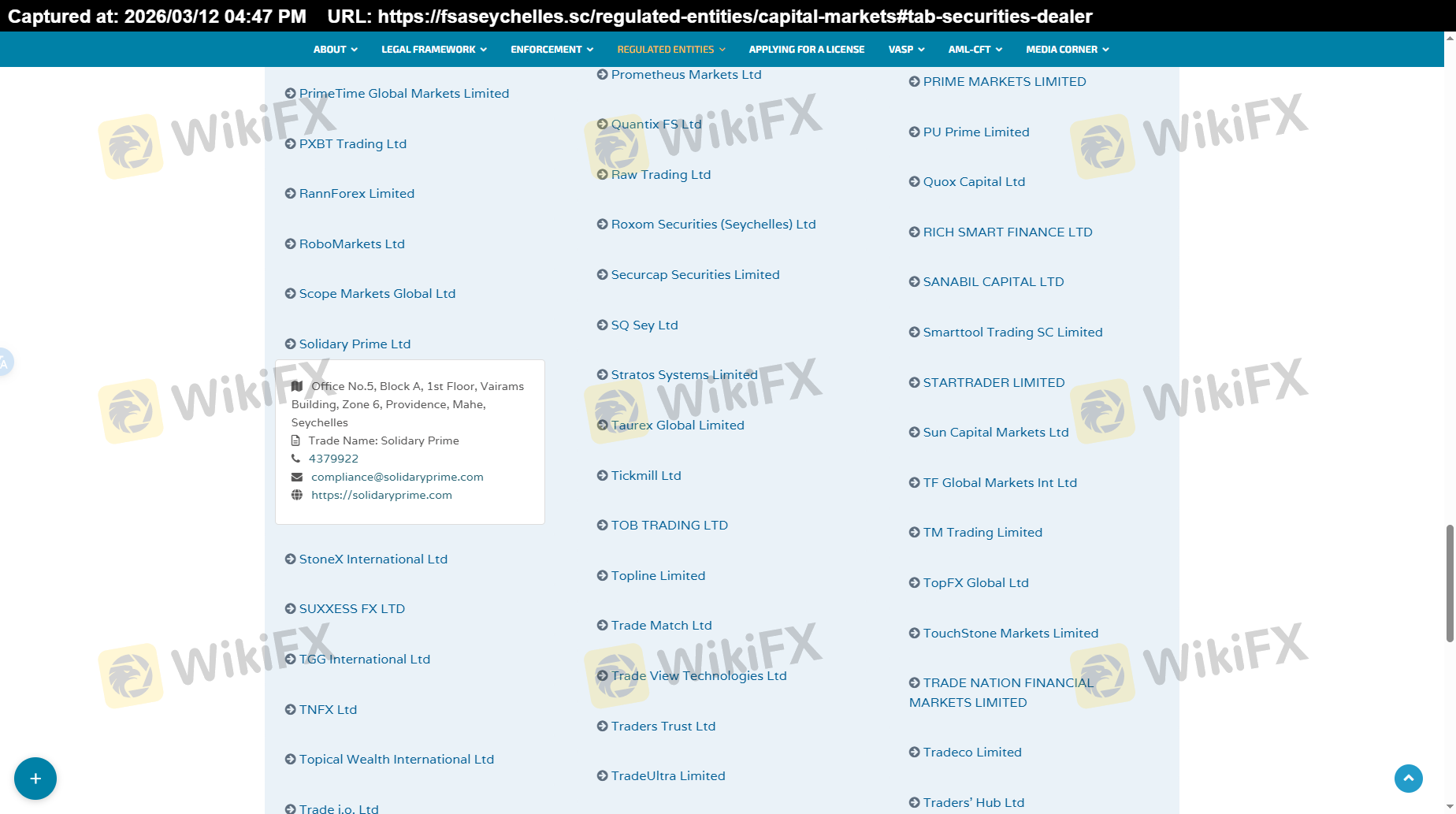The width and height of the screenshot is (1456, 814).
Task: Collapse the Solidary Prime Ltd details
Action: tap(355, 344)
